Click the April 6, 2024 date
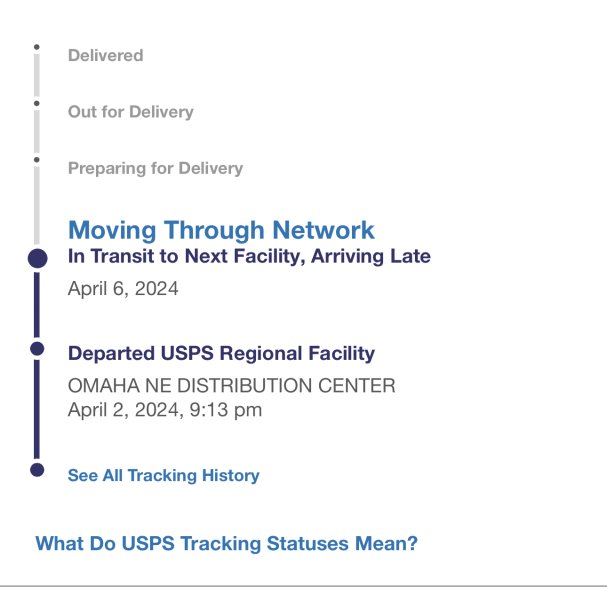The image size is (607, 600). [x=123, y=290]
